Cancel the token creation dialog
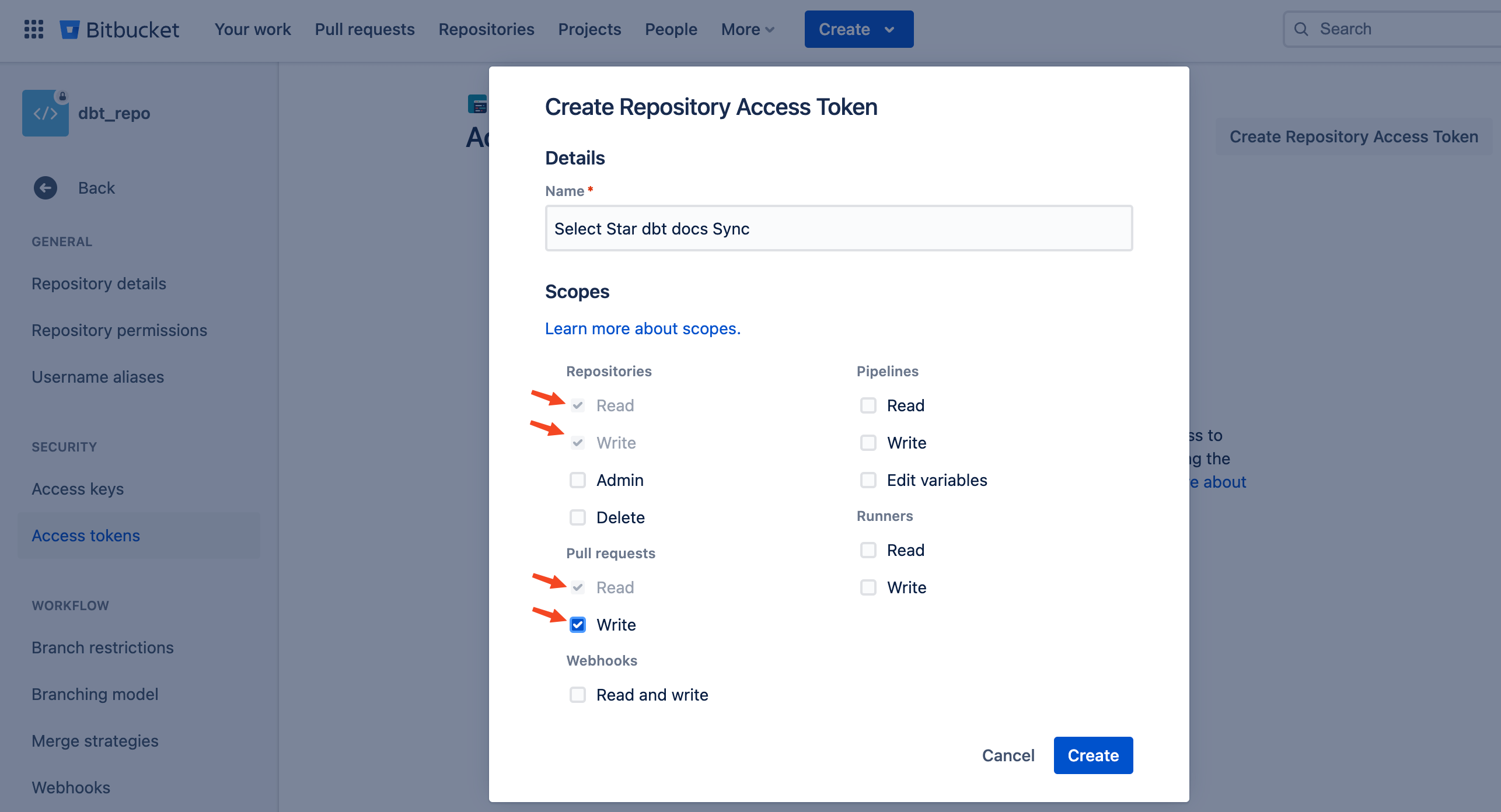This screenshot has height=812, width=1501. click(1008, 755)
